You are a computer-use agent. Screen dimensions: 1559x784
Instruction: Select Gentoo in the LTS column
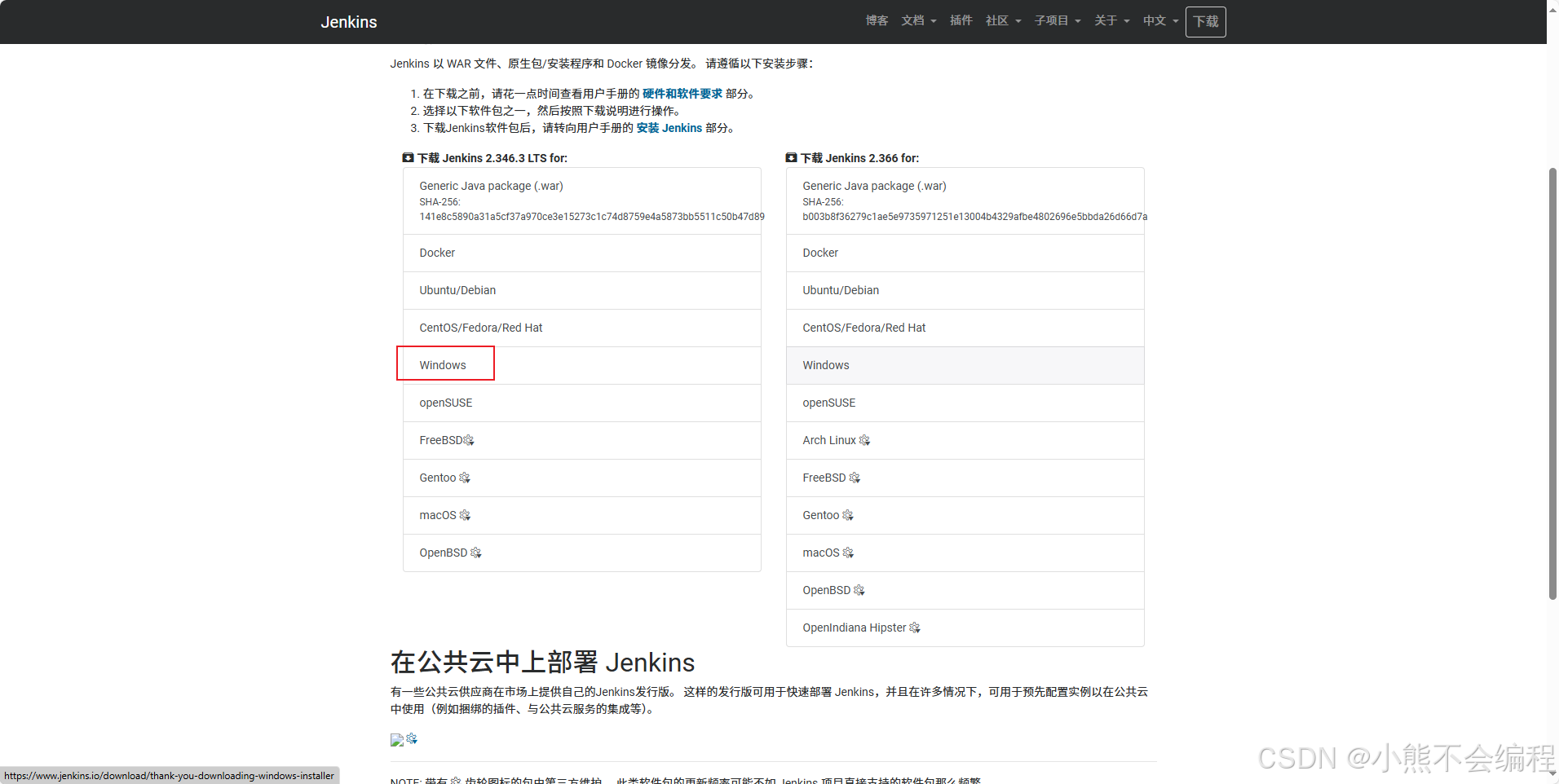582,478
